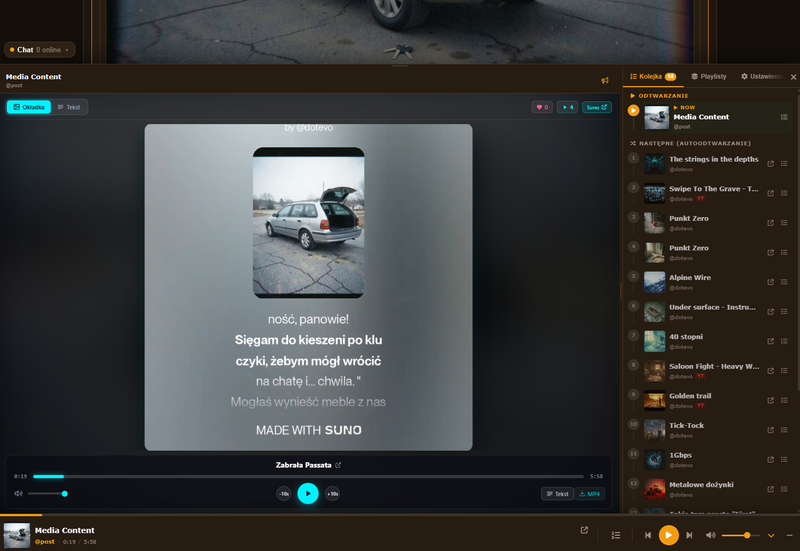800x551 pixels.
Task: Open external link for Metalowe dożynki
Action: pos(770,489)
